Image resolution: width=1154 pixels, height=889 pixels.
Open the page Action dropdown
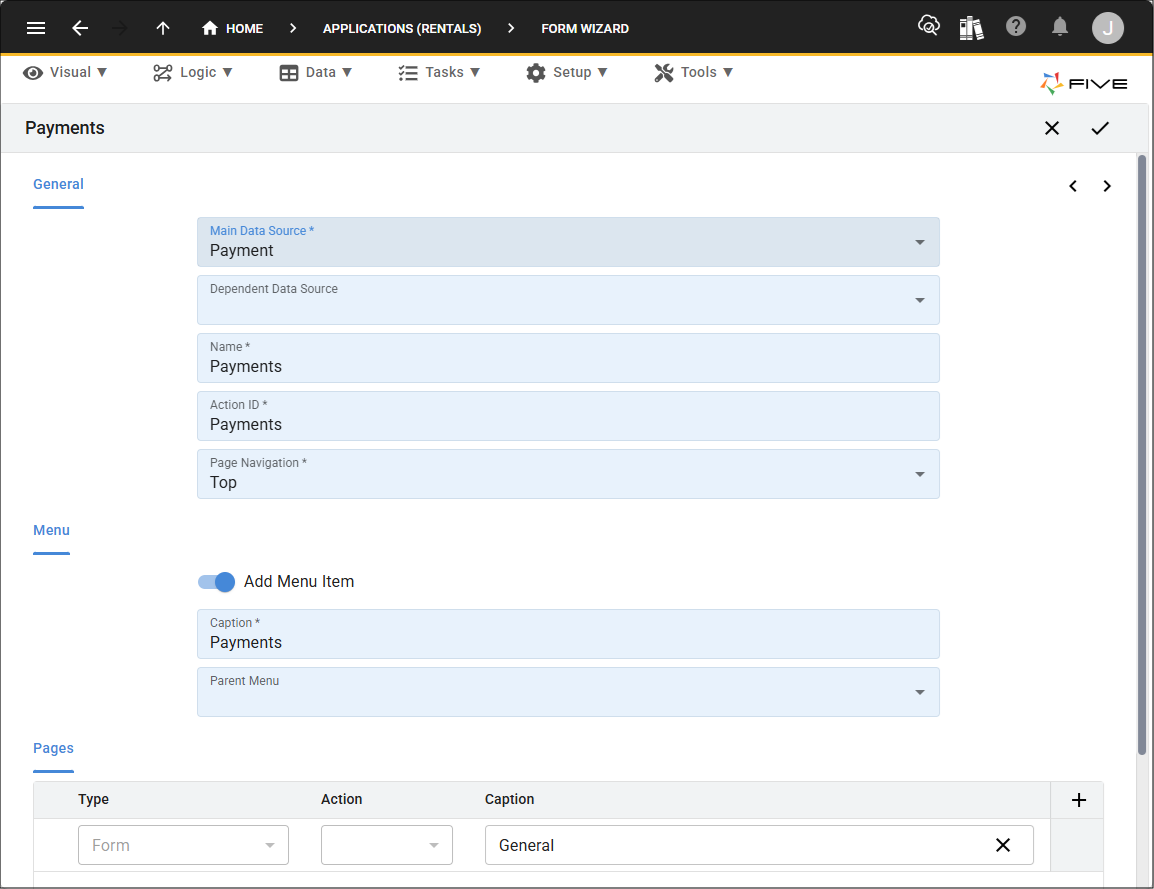coord(386,845)
